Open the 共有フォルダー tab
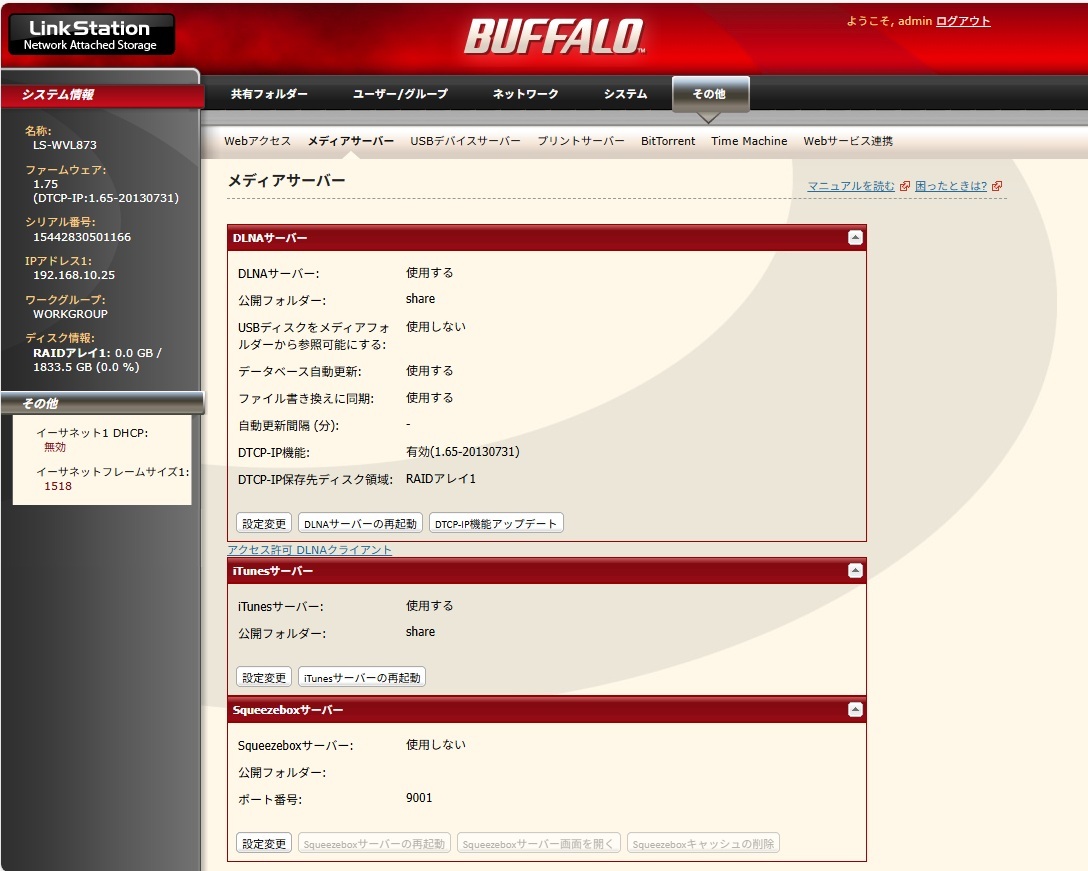Image resolution: width=1088 pixels, height=871 pixels. [x=269, y=94]
